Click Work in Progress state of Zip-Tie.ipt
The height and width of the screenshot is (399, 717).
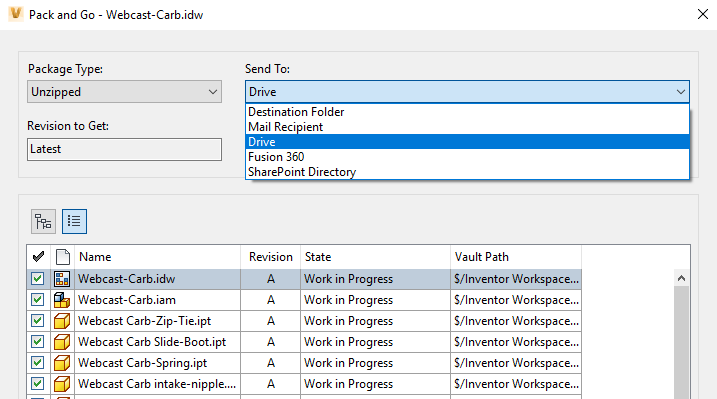click(375, 321)
